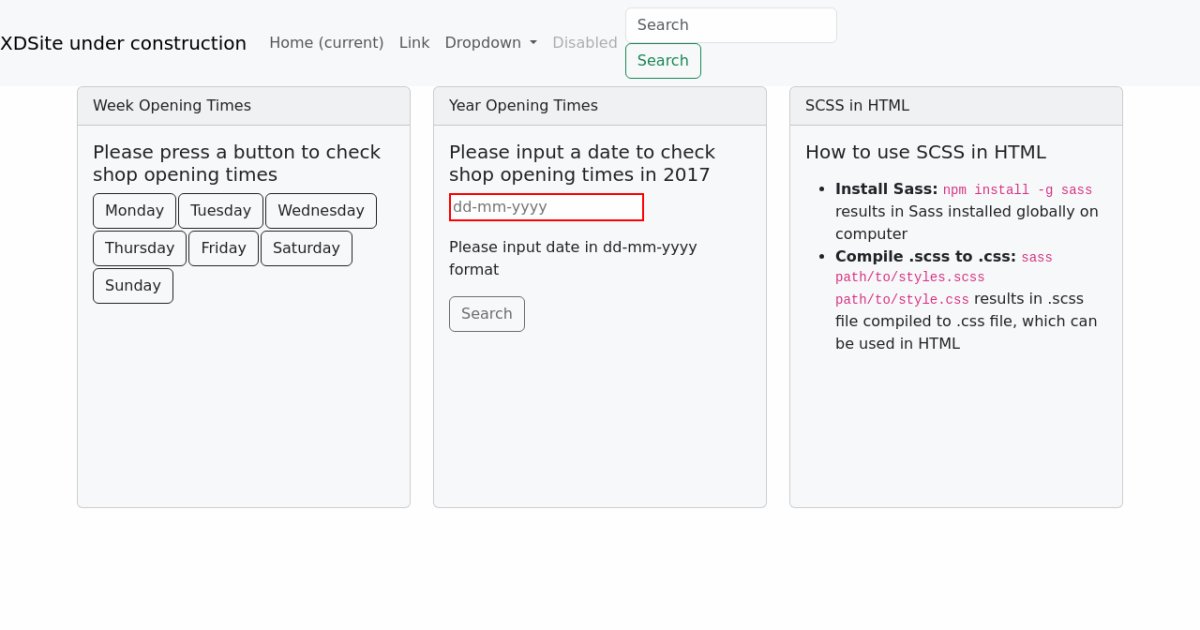This screenshot has height=630, width=1200.
Task: Expand the Dropdown menu in navbar
Action: coord(490,43)
